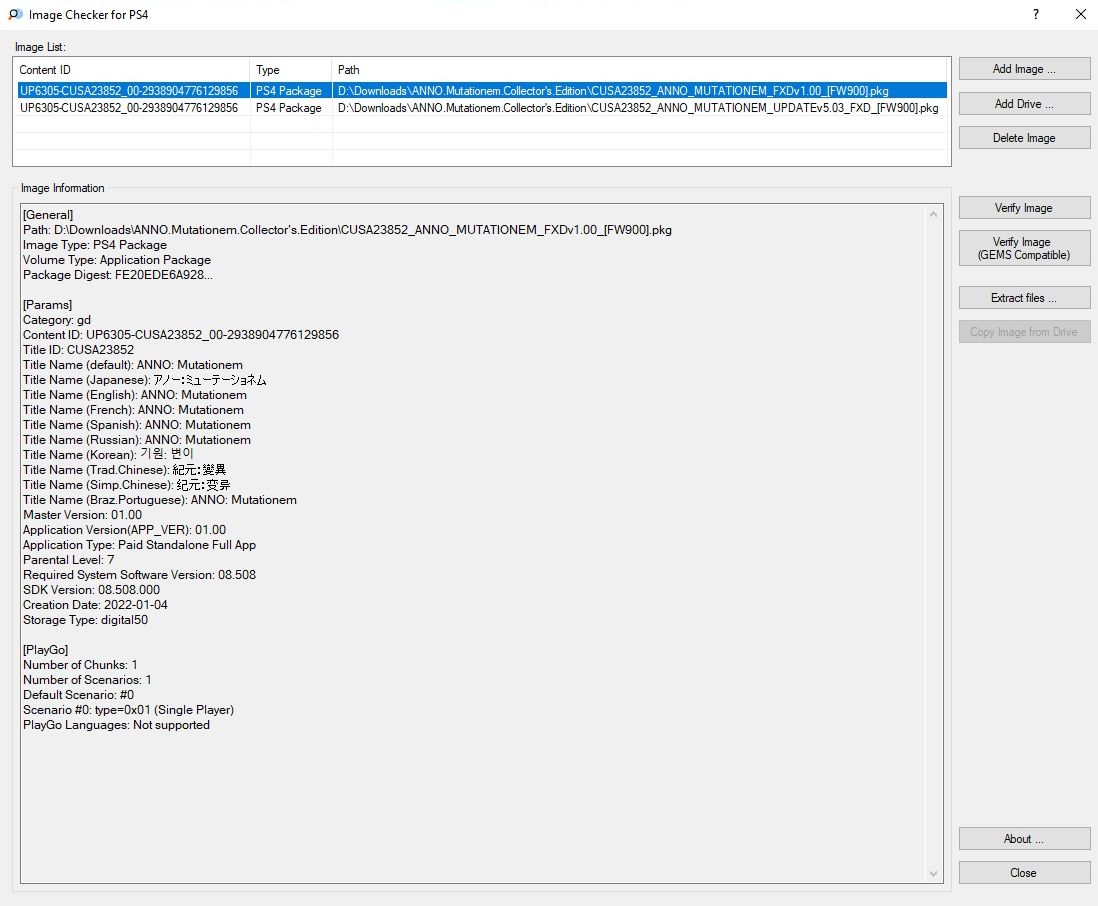The width and height of the screenshot is (1098, 906).
Task: Sort by the Path column header
Action: 639,70
